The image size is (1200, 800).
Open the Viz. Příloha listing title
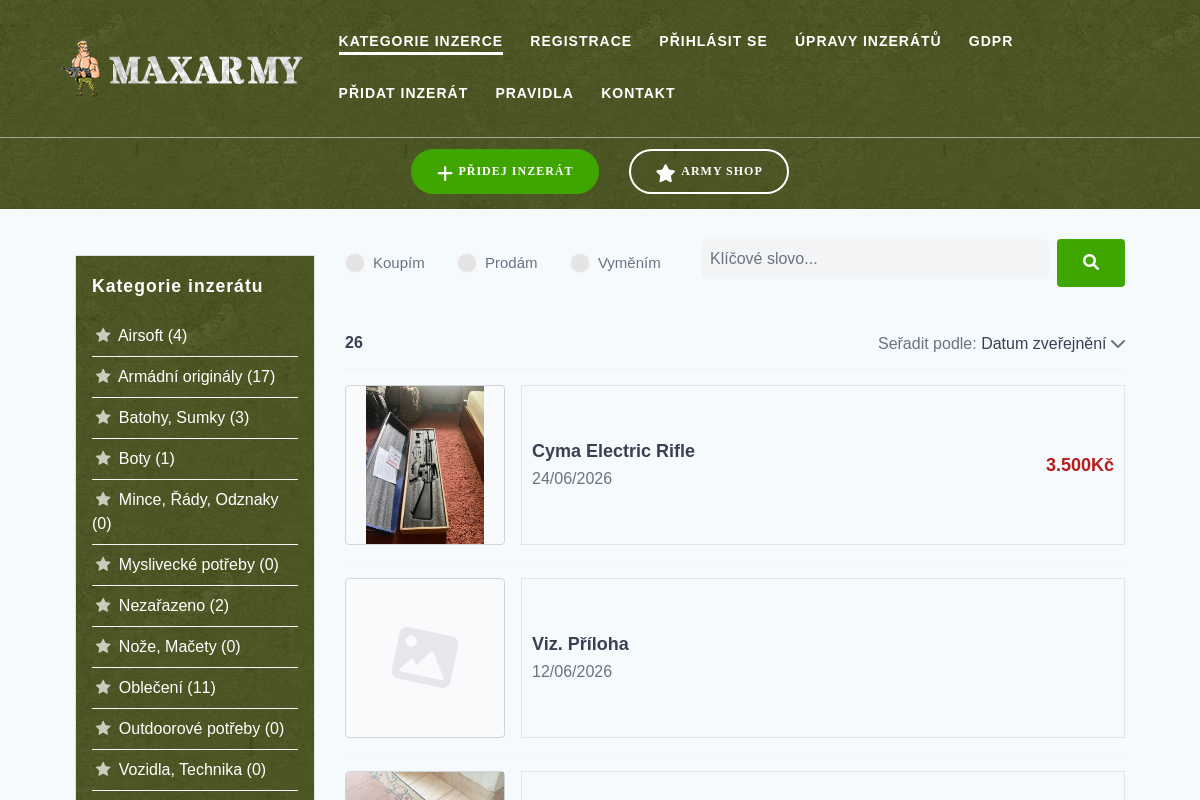pyautogui.click(x=580, y=644)
